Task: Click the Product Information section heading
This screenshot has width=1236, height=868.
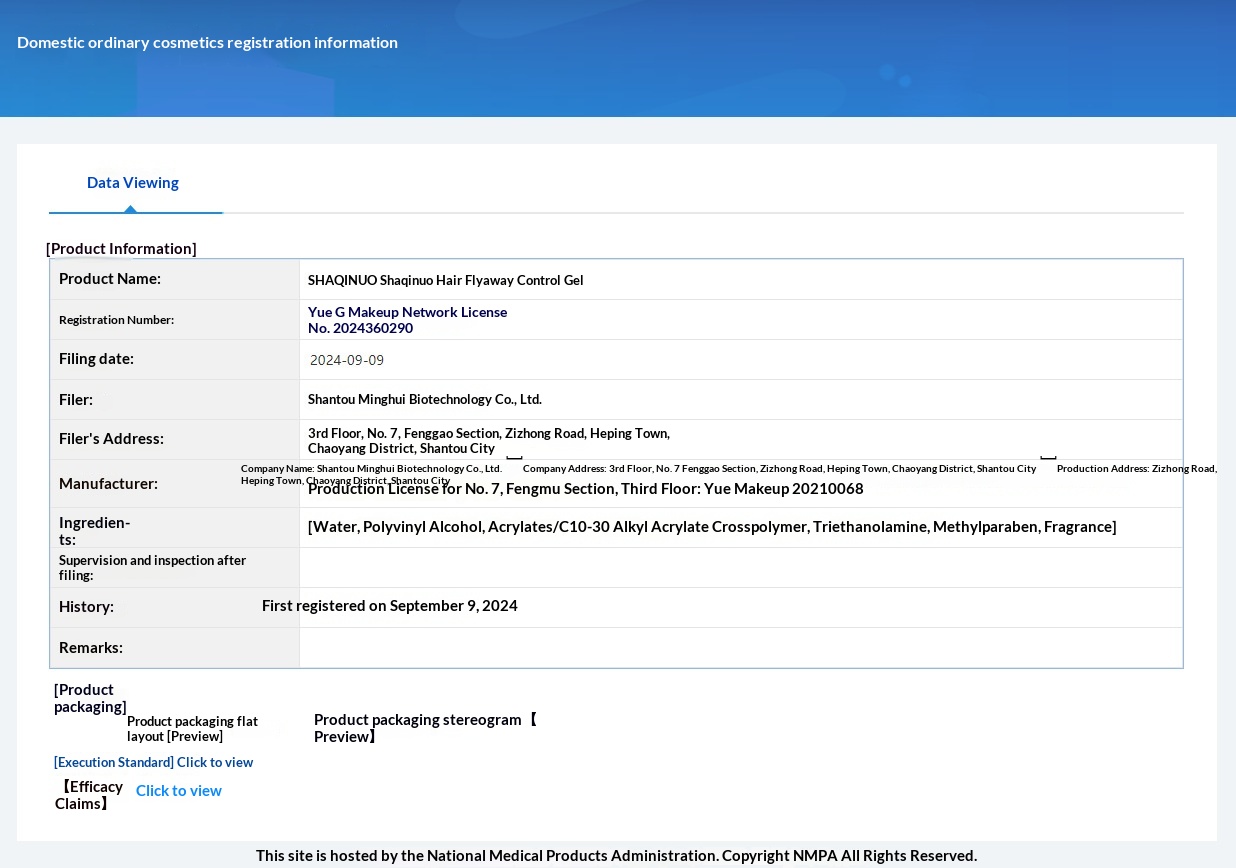Action: 121,249
